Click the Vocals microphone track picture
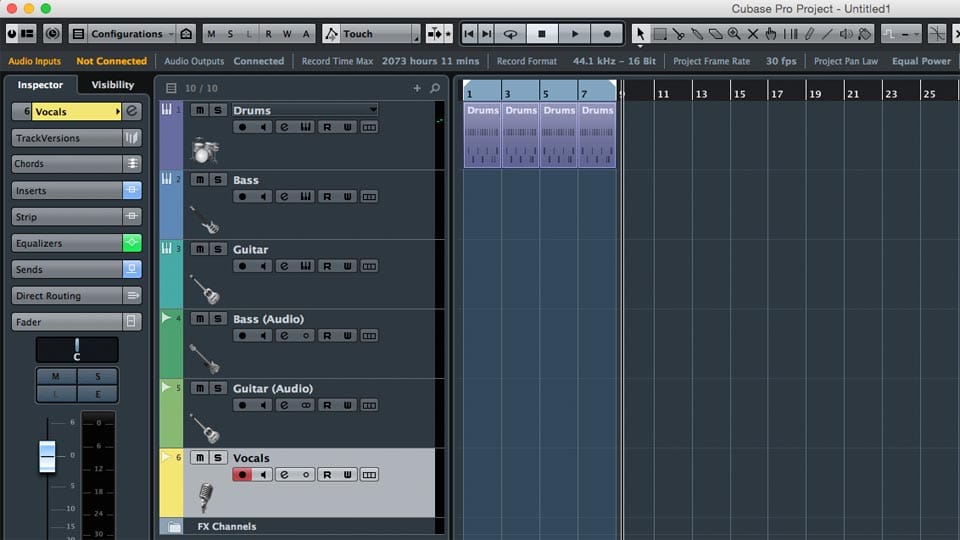The height and width of the screenshot is (540, 960). point(206,497)
